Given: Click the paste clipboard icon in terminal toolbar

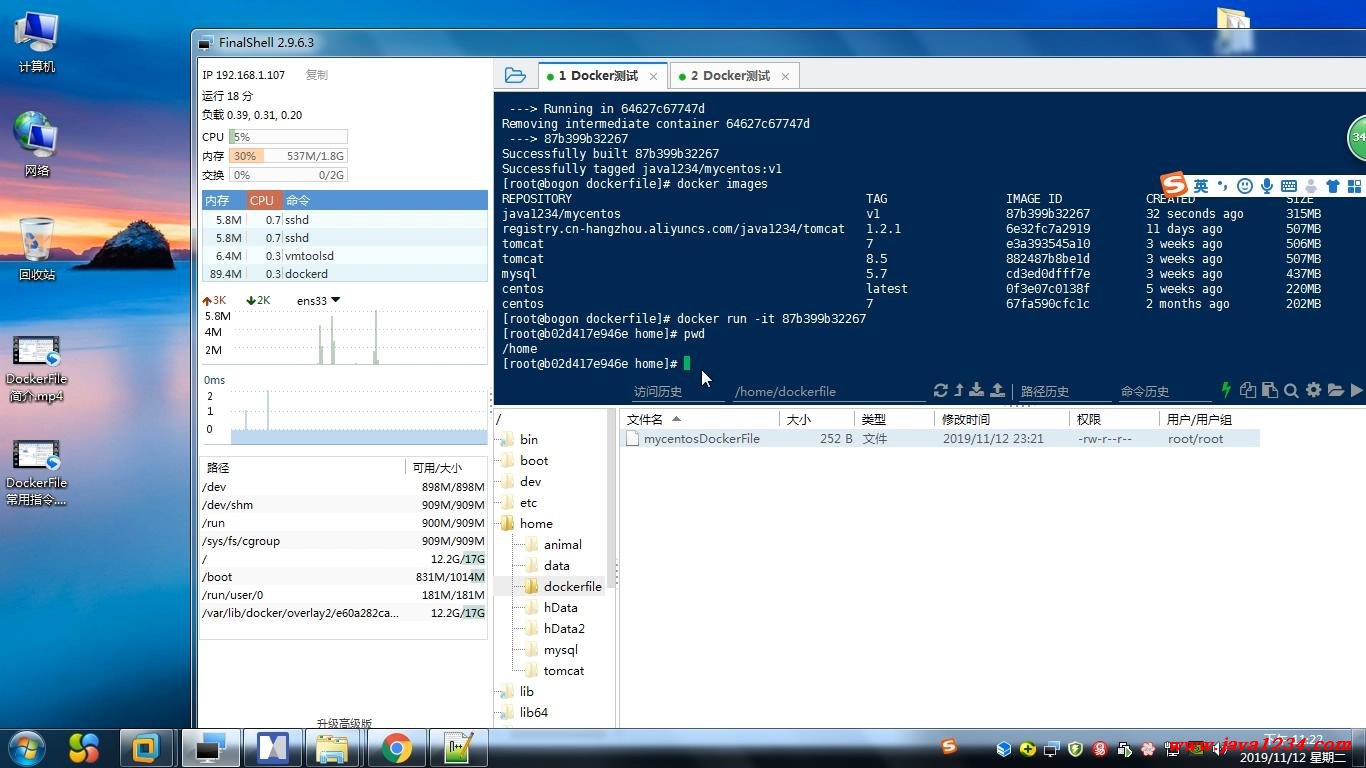Looking at the screenshot, I should [x=1270, y=390].
